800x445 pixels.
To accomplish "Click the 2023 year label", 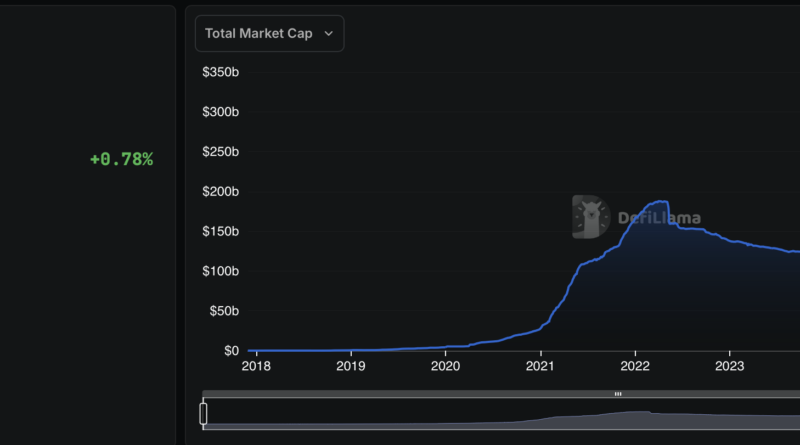I will (x=730, y=366).
